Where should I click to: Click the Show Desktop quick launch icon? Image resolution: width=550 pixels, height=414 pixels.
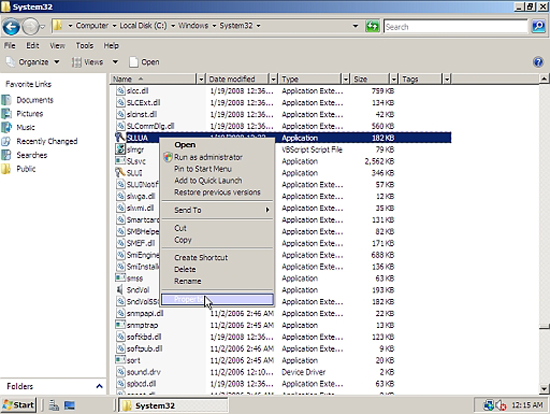click(69, 406)
